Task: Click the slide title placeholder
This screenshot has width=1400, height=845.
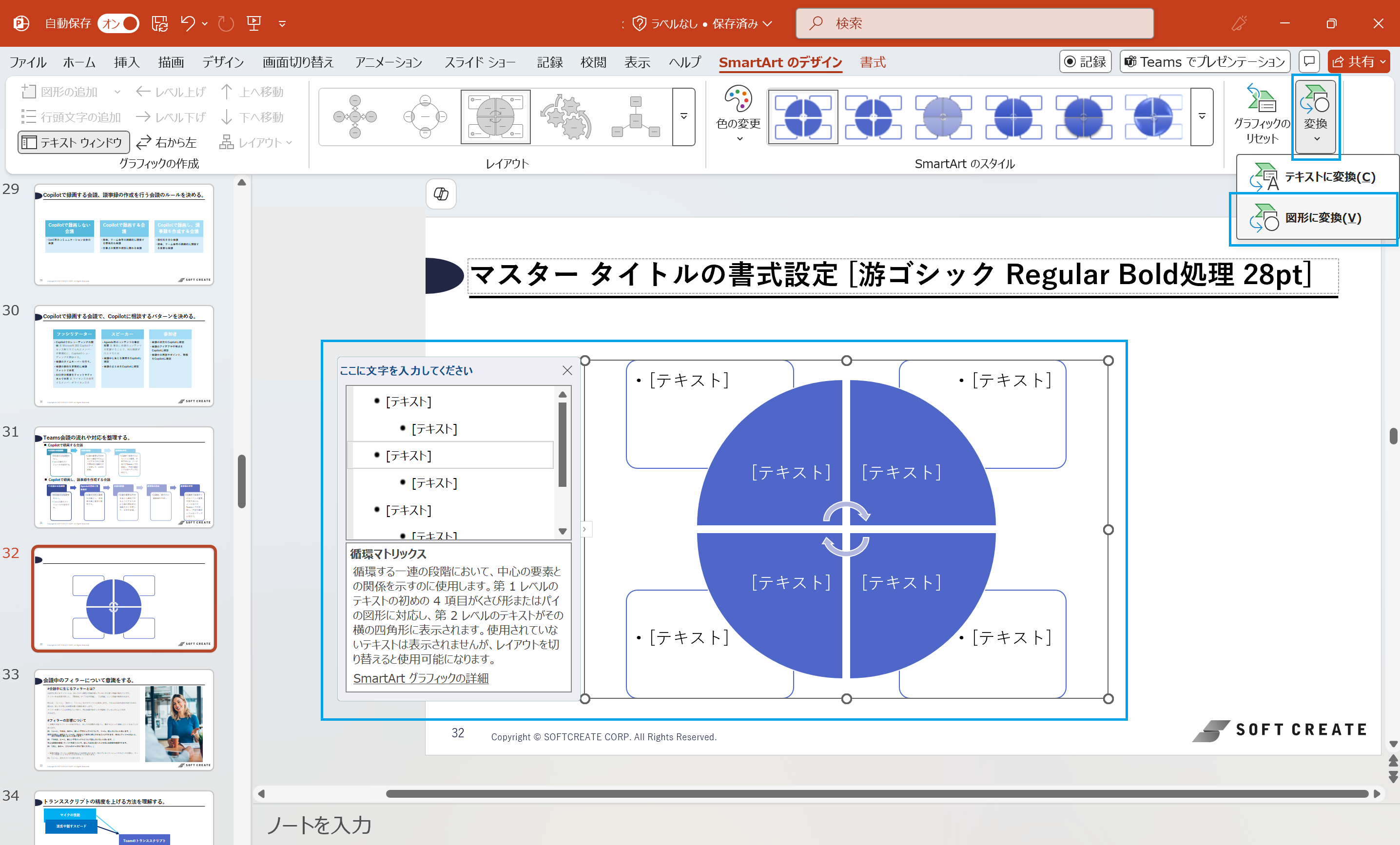Action: [902, 275]
